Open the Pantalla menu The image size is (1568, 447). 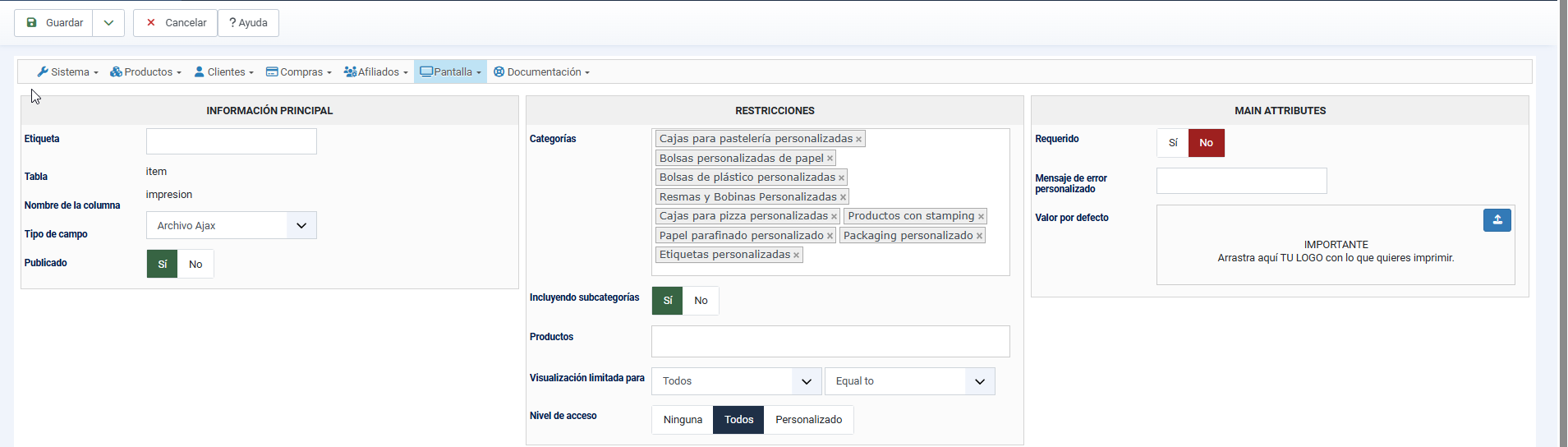[x=451, y=72]
